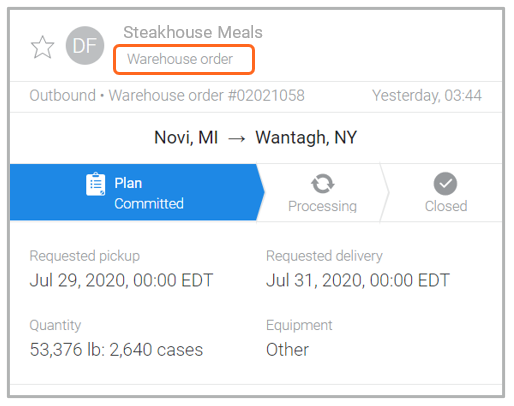This screenshot has width=514, height=406.
Task: Click the Yesterday, 03:44 timestamp
Action: click(x=427, y=96)
